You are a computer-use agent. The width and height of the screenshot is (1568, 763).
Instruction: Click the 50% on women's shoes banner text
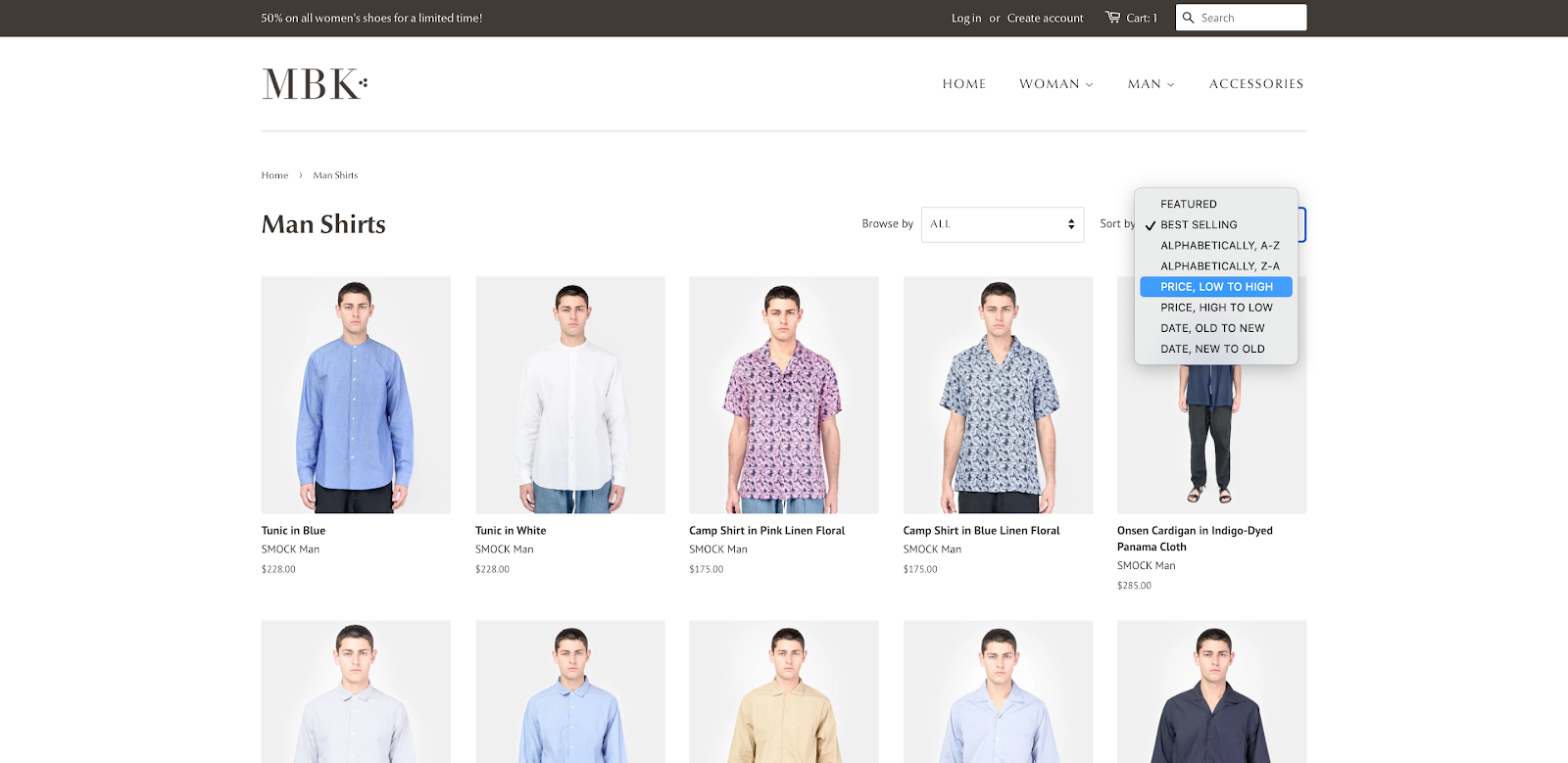(x=371, y=18)
